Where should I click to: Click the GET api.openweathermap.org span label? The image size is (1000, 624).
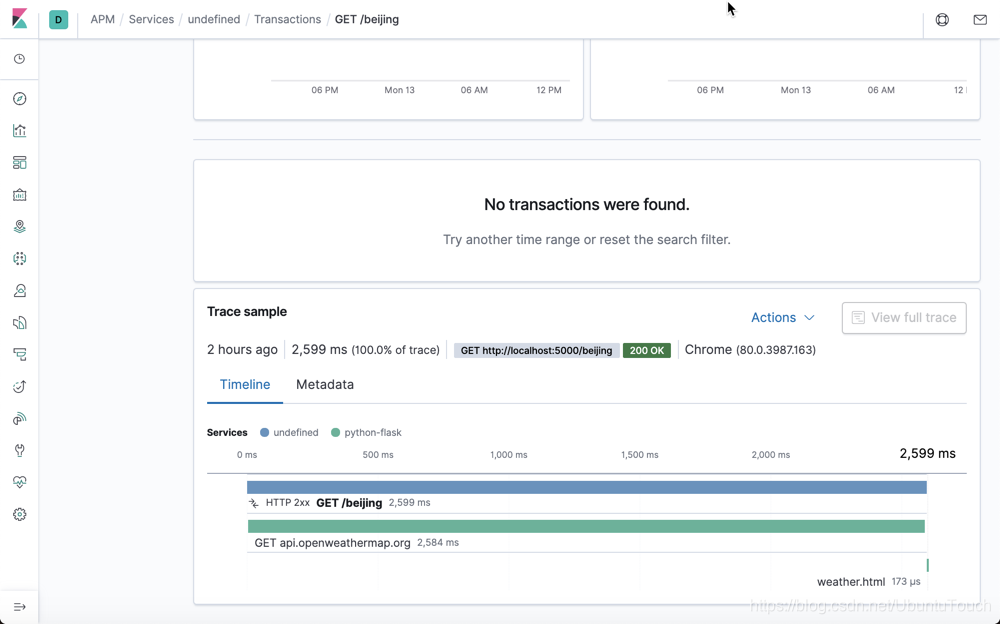[x=332, y=543]
